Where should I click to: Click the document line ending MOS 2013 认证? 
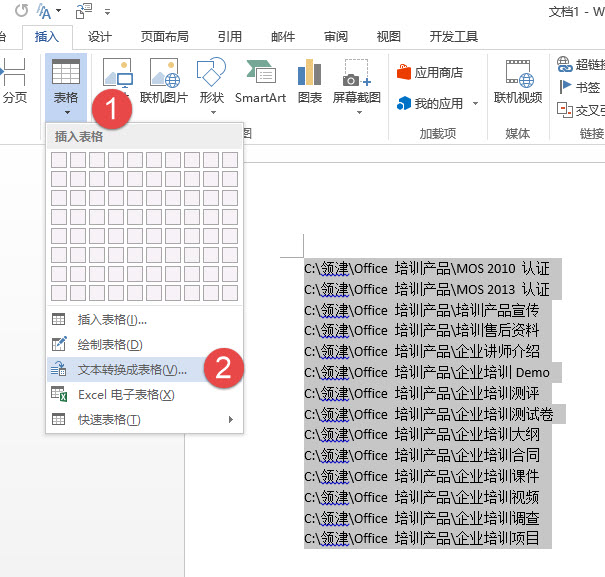coord(427,289)
